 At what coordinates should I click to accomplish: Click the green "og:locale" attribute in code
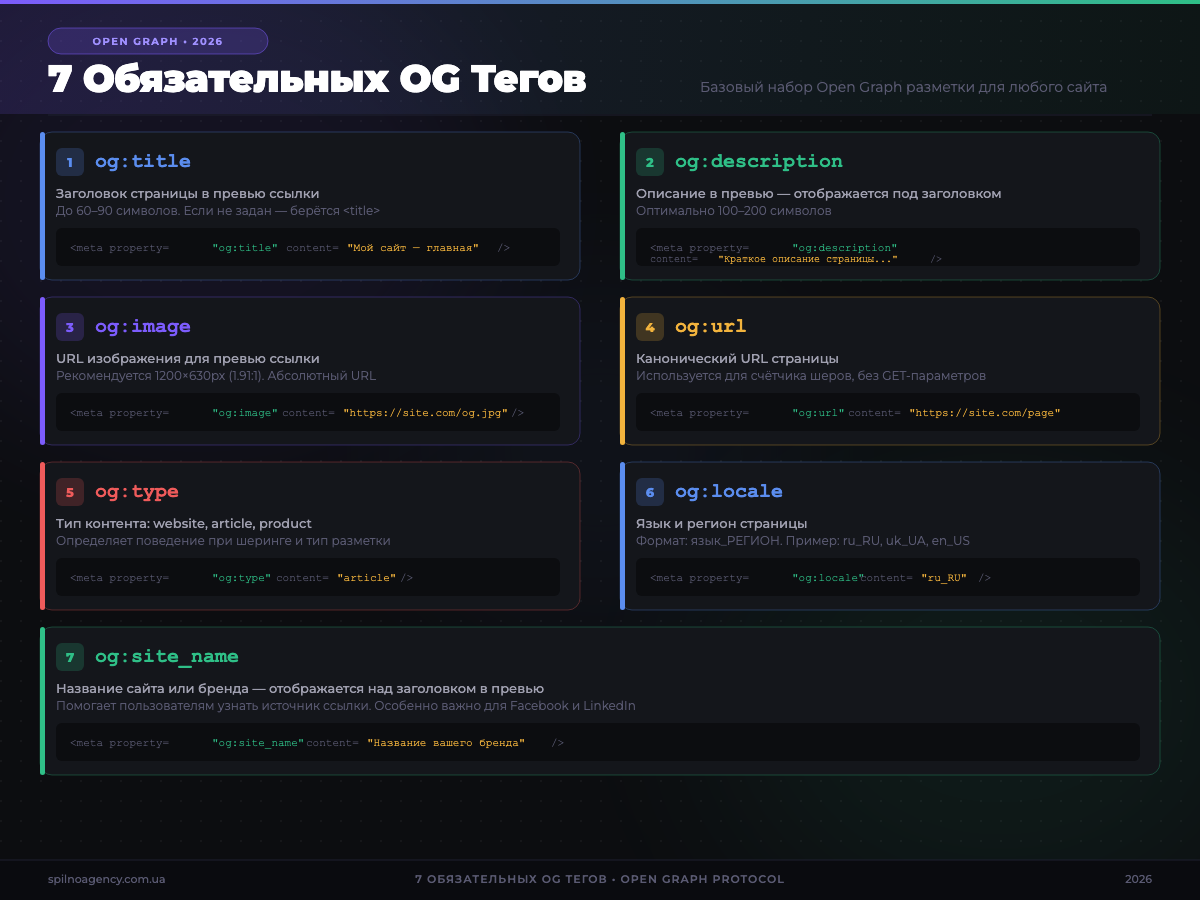[828, 577]
